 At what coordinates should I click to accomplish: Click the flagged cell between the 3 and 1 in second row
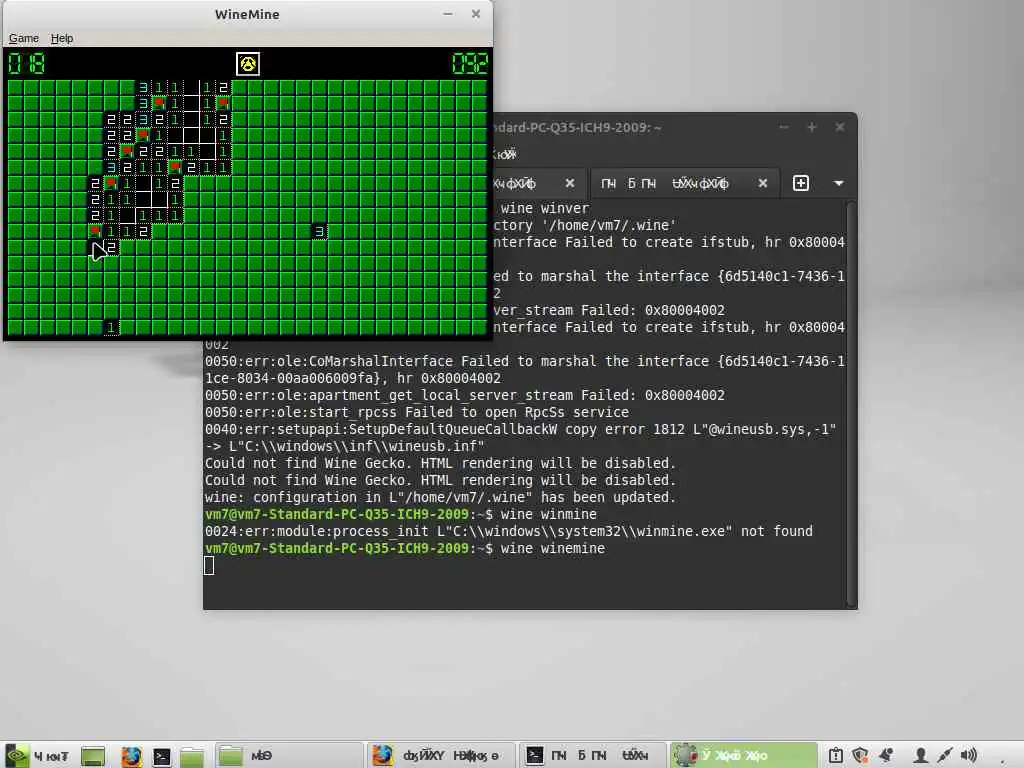click(159, 103)
